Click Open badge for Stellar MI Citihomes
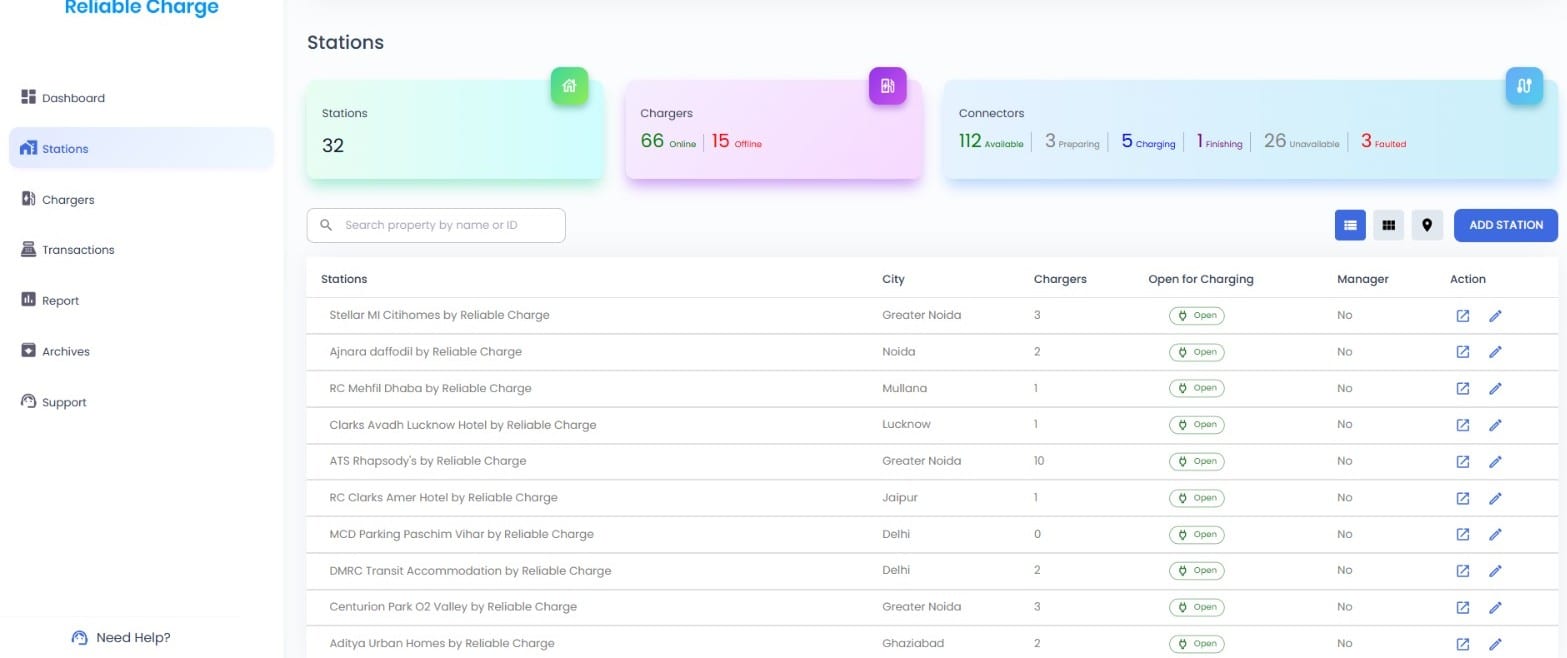The height and width of the screenshot is (658, 1567). [1197, 316]
